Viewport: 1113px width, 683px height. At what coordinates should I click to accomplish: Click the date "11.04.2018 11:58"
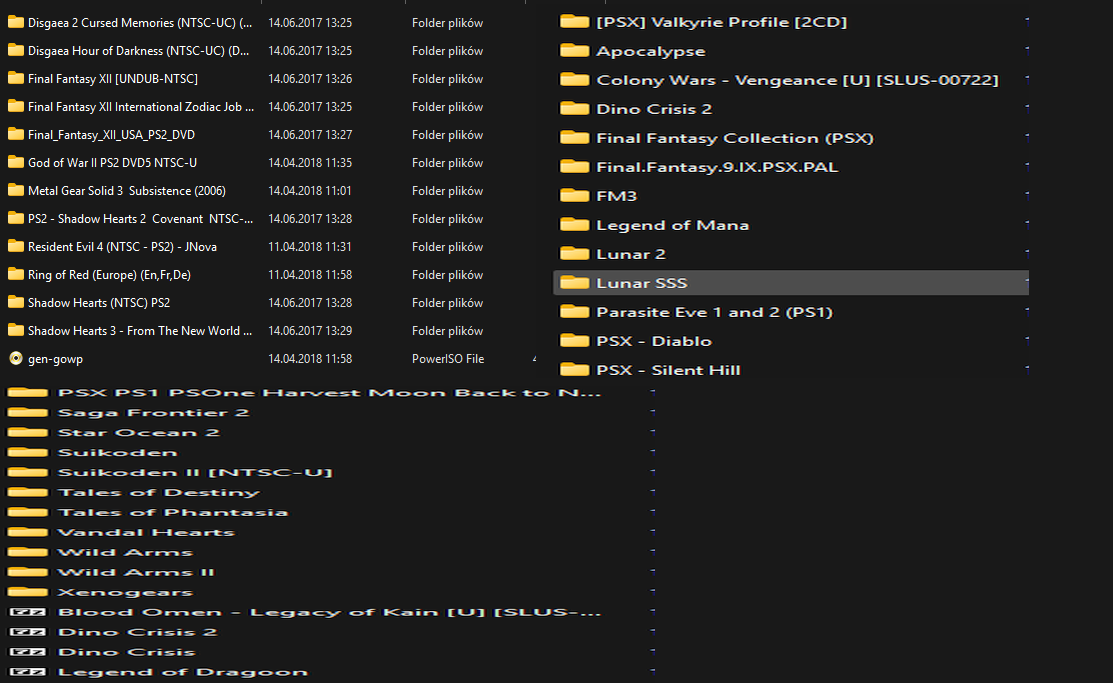tap(310, 275)
